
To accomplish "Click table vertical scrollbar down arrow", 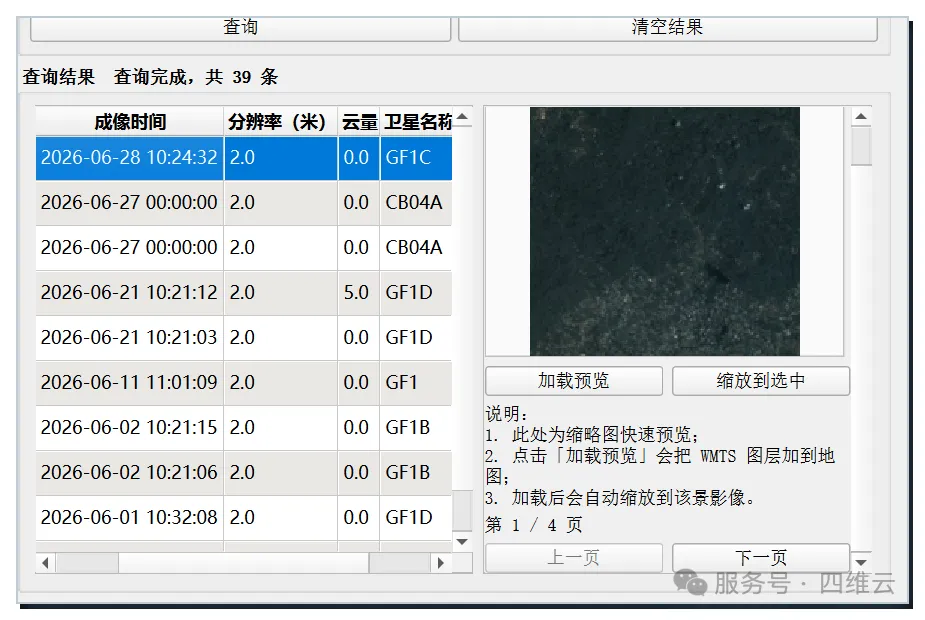I will click(462, 542).
